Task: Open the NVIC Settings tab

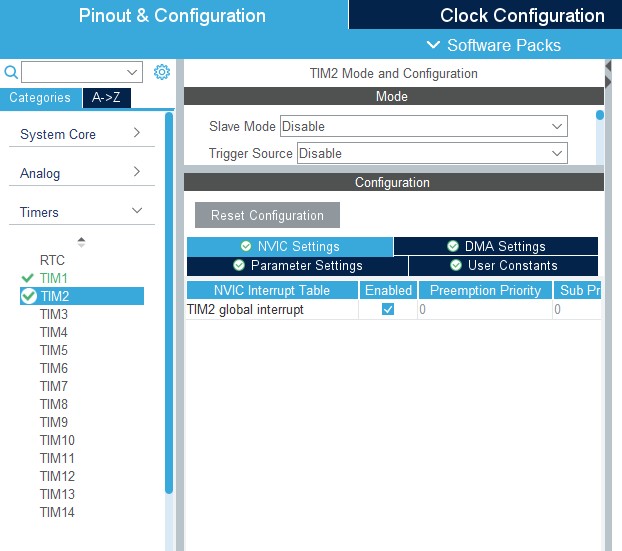Action: pyautogui.click(x=290, y=246)
